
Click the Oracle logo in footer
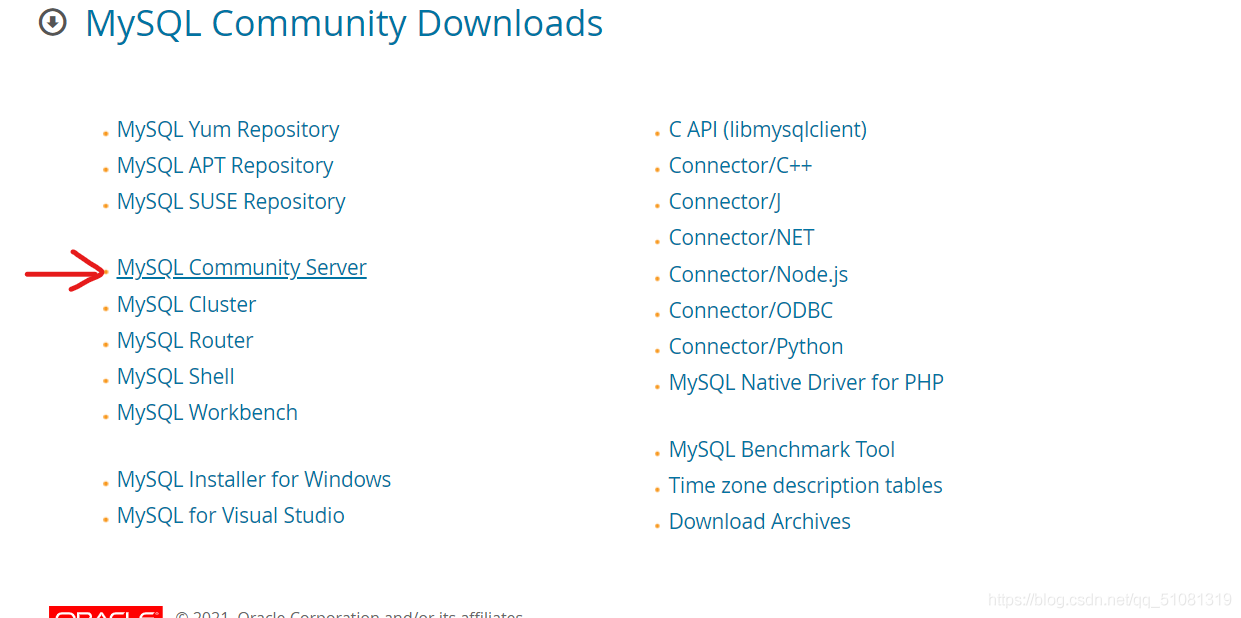click(x=105, y=612)
